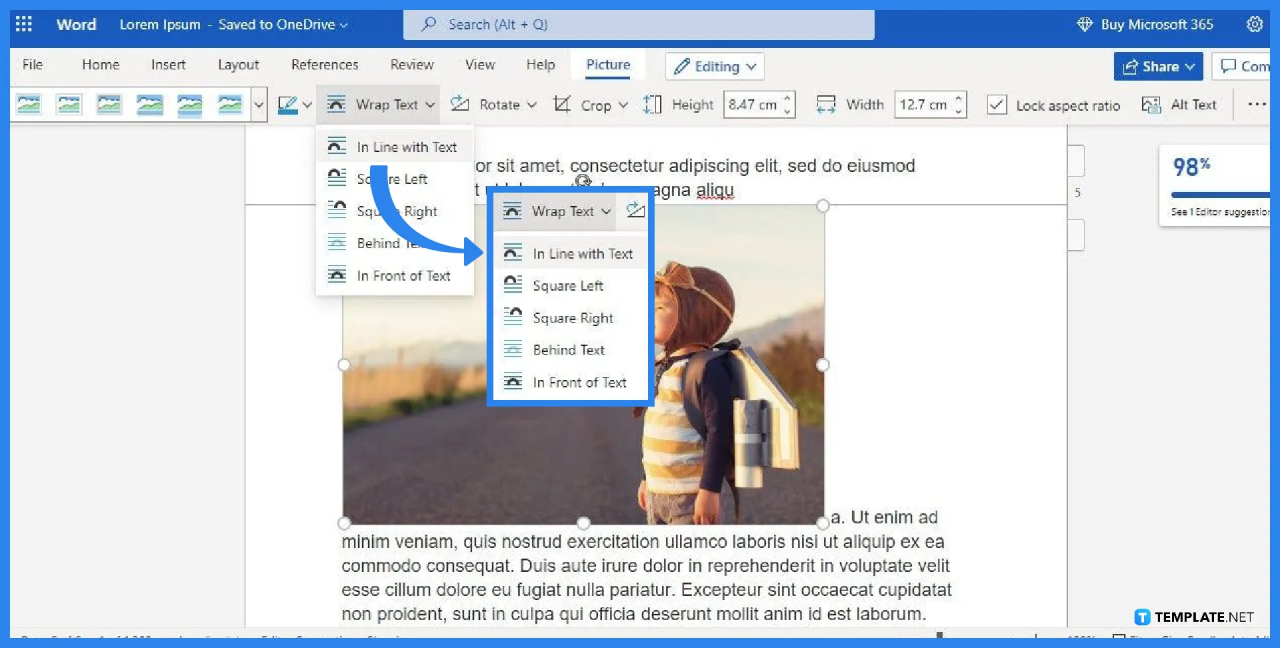1280x648 pixels.
Task: Click the Buy Microsoft 365 diamond icon
Action: click(x=1085, y=24)
